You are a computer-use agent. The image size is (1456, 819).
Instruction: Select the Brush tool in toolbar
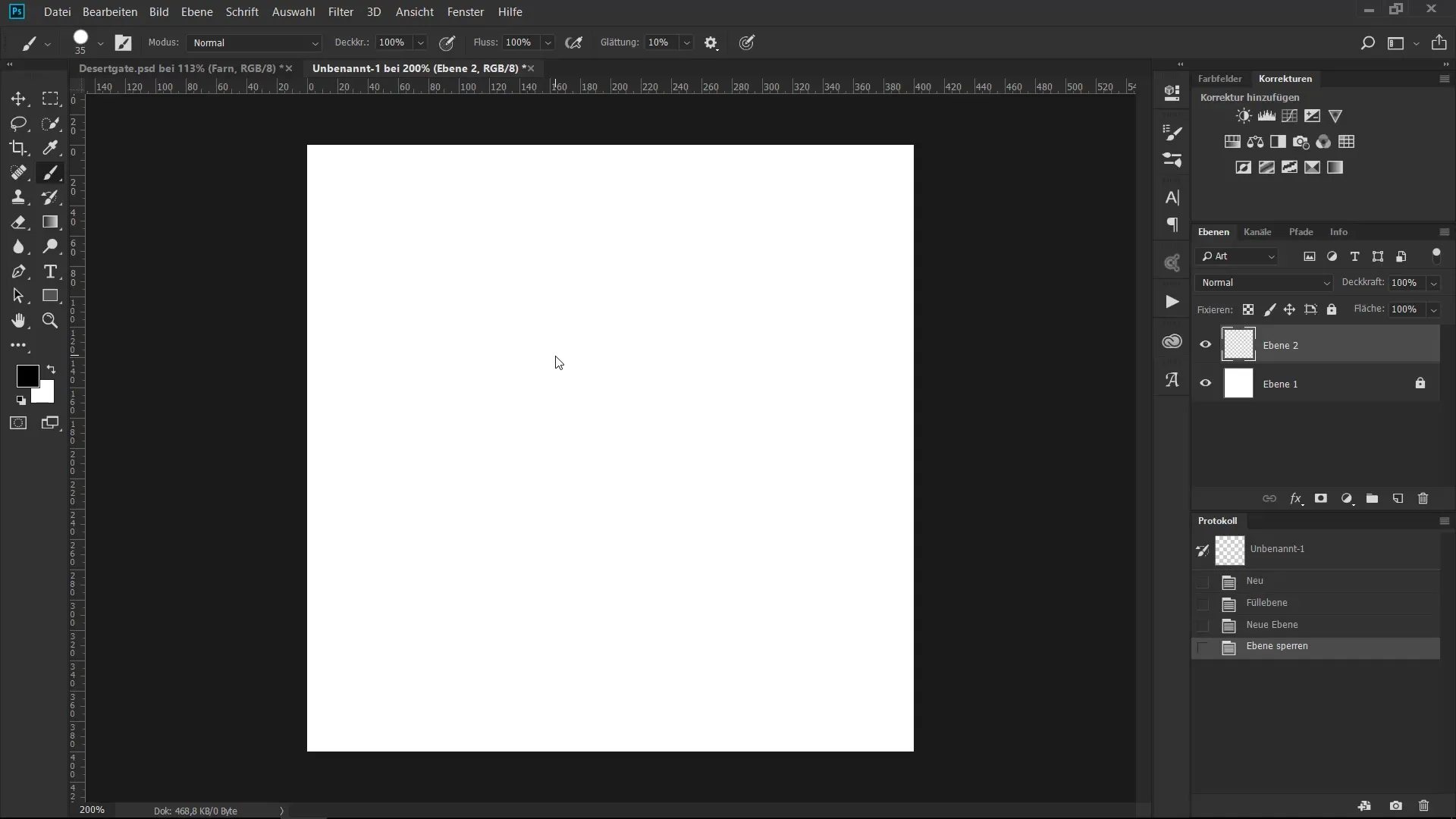click(50, 173)
